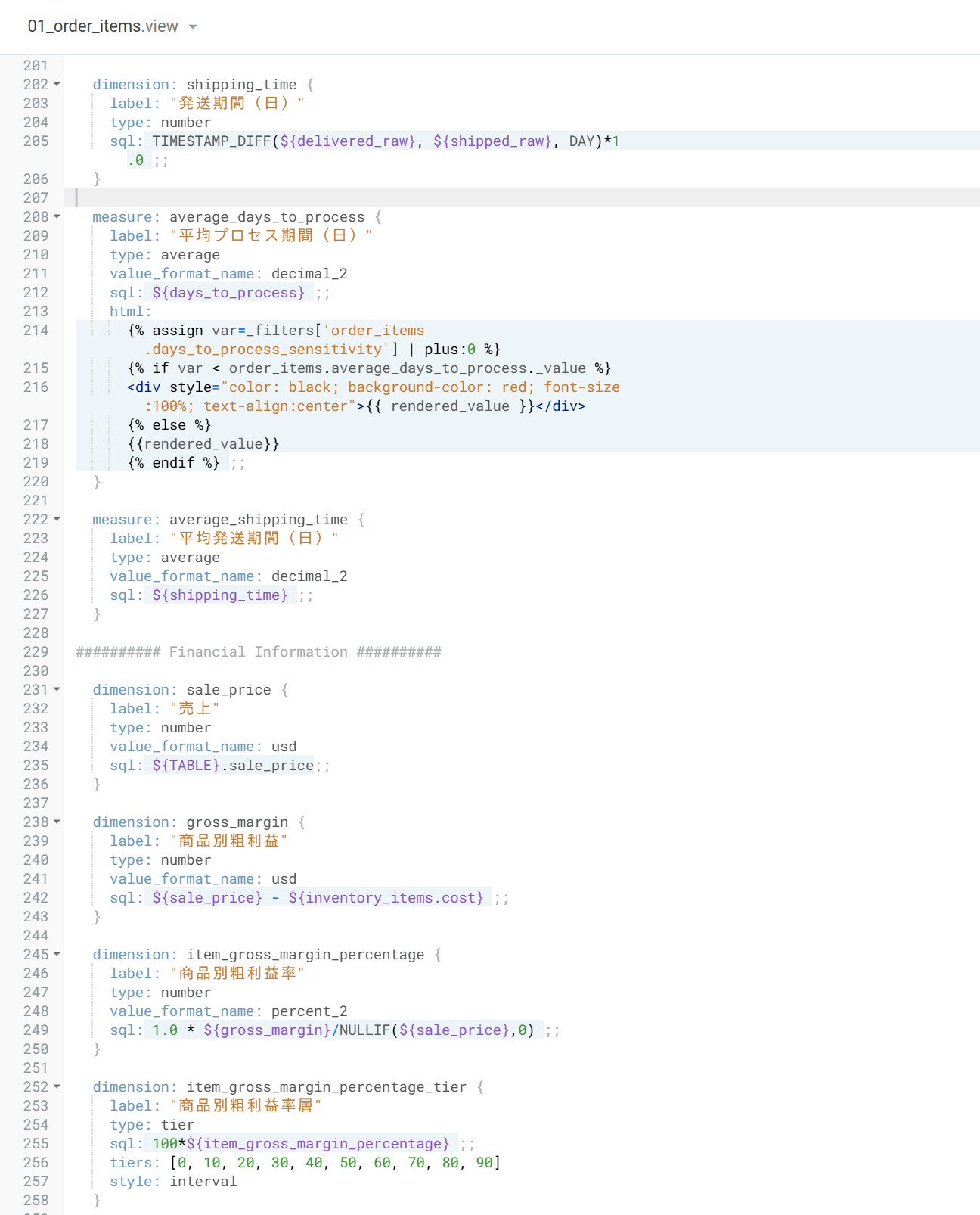Click 'item_gross_margin_percentage' dimension name on line 245
Screen dimensions: 980x1215
305,954
